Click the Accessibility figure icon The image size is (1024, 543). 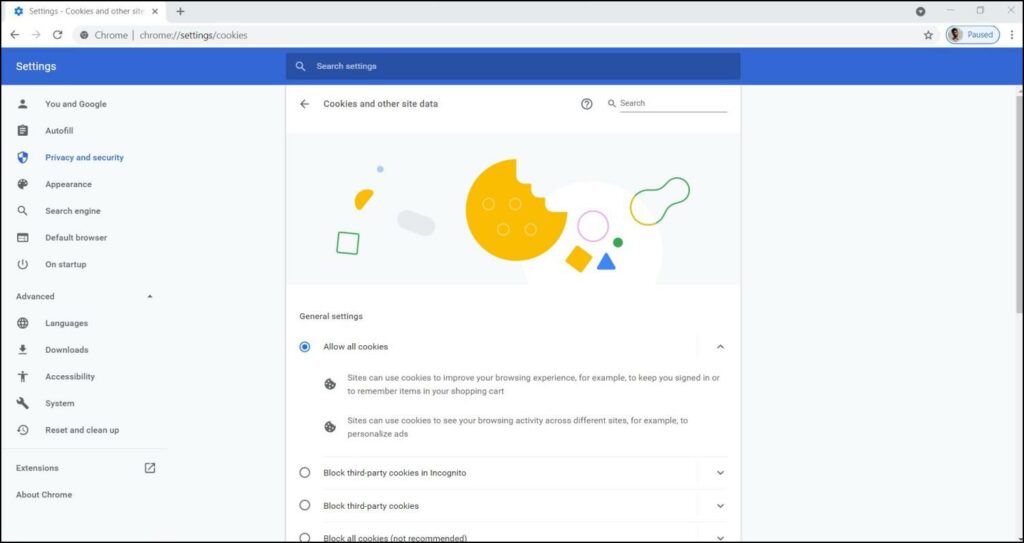point(23,376)
